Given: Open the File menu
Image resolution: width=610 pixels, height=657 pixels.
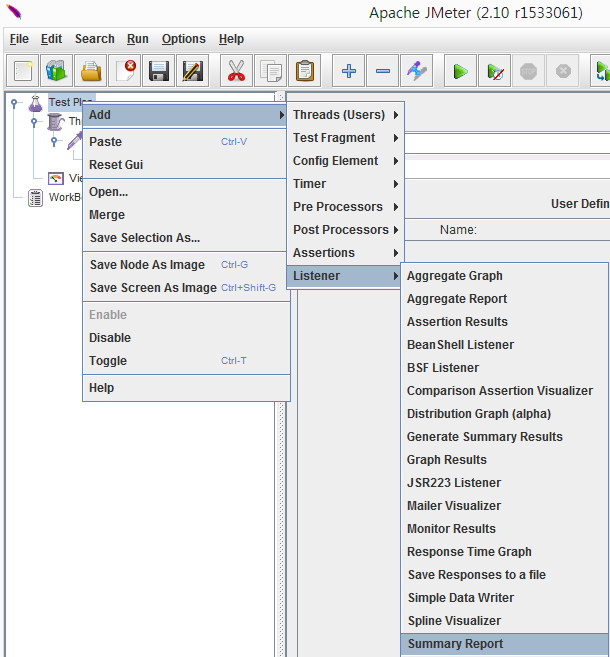Looking at the screenshot, I should (x=19, y=39).
